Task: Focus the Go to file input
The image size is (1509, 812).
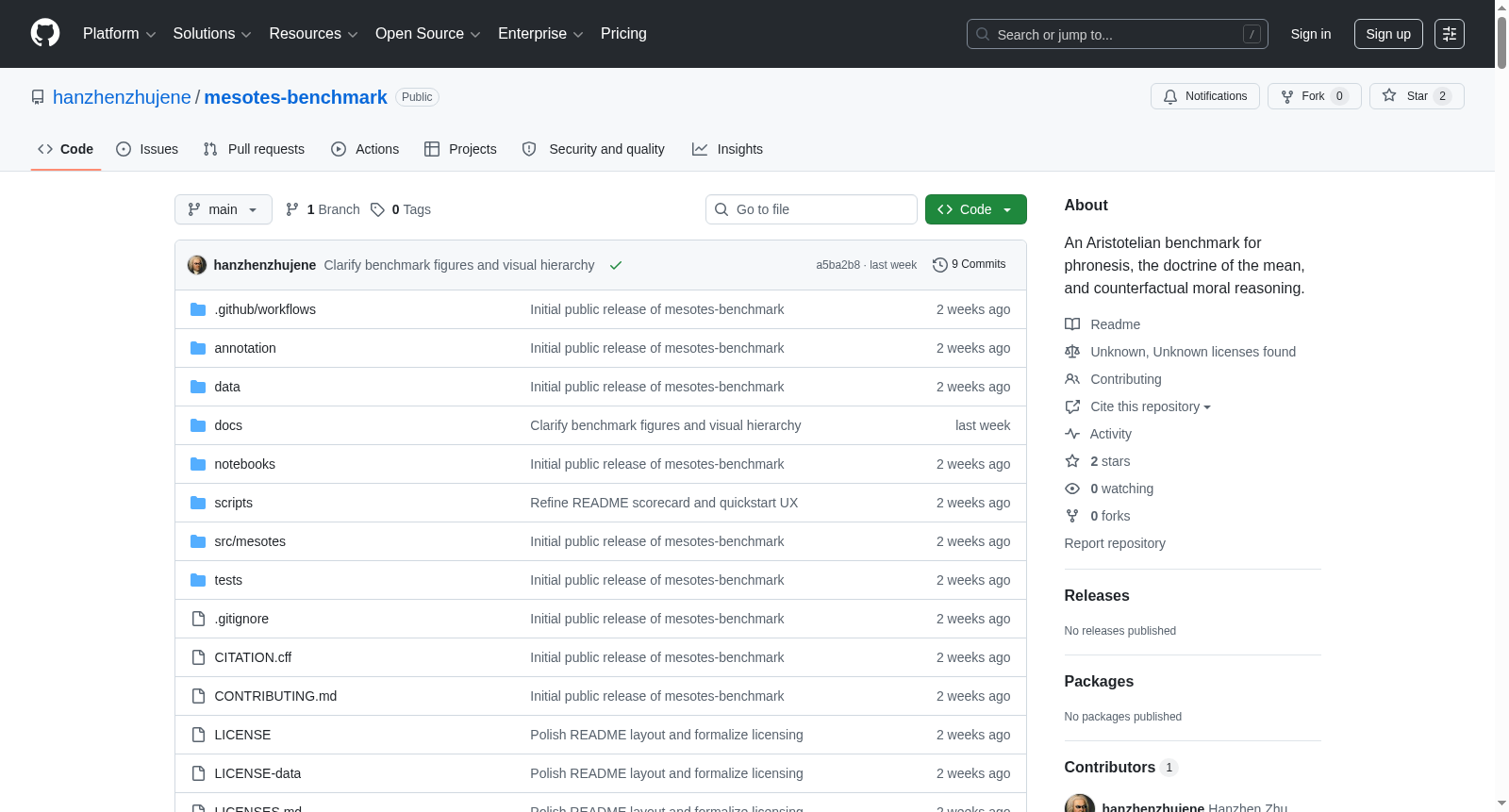Action: (811, 209)
